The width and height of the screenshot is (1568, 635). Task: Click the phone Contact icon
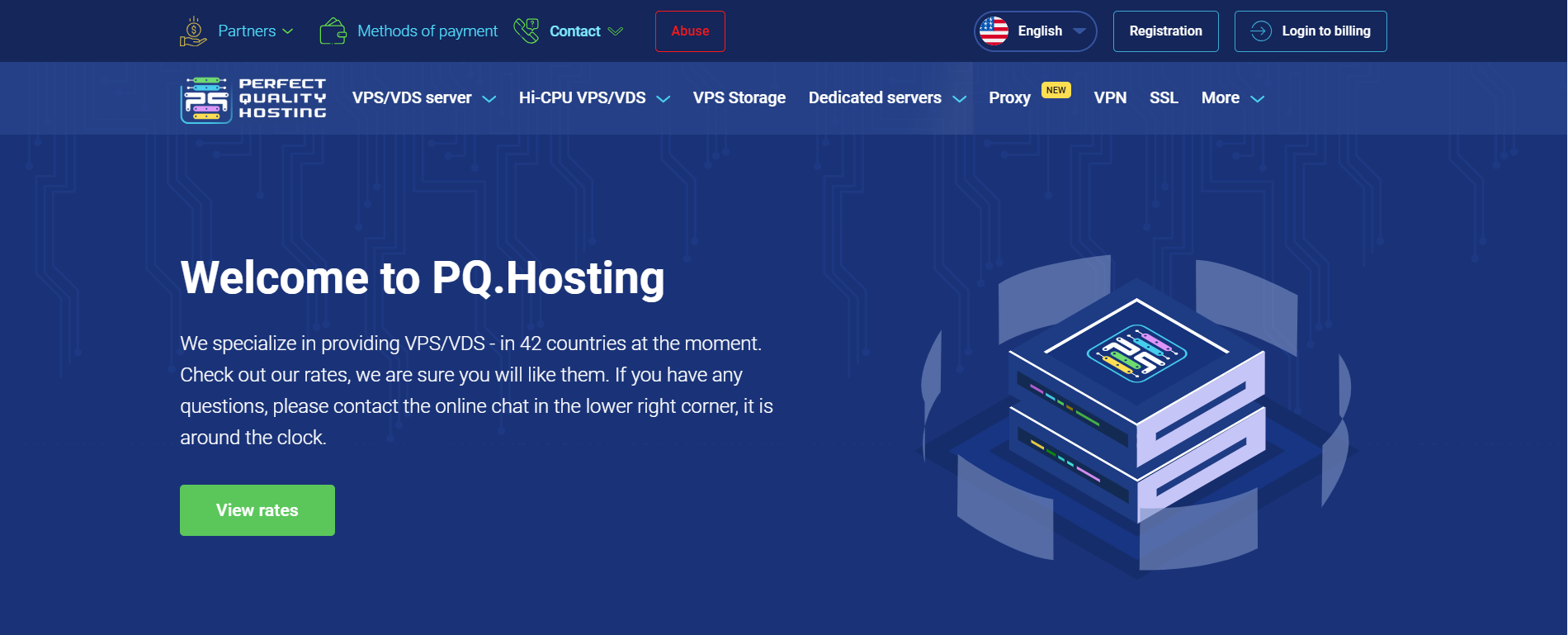526,31
